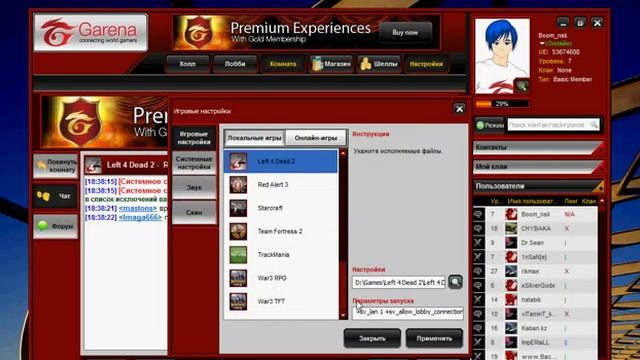The width and height of the screenshot is (640, 360).
Task: Select Игровые настройки in the settings sidebar
Action: [x=194, y=138]
